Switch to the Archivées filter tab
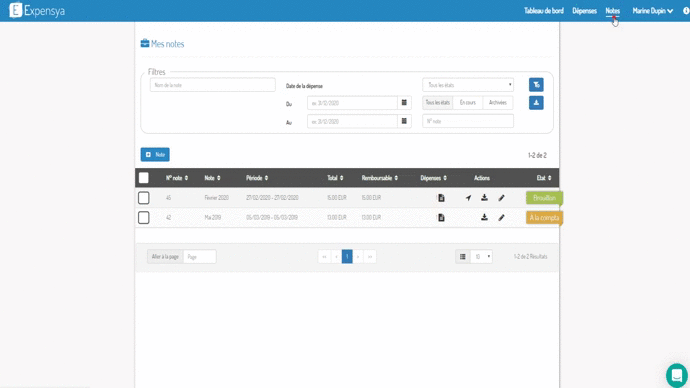690x388 pixels. pos(498,102)
